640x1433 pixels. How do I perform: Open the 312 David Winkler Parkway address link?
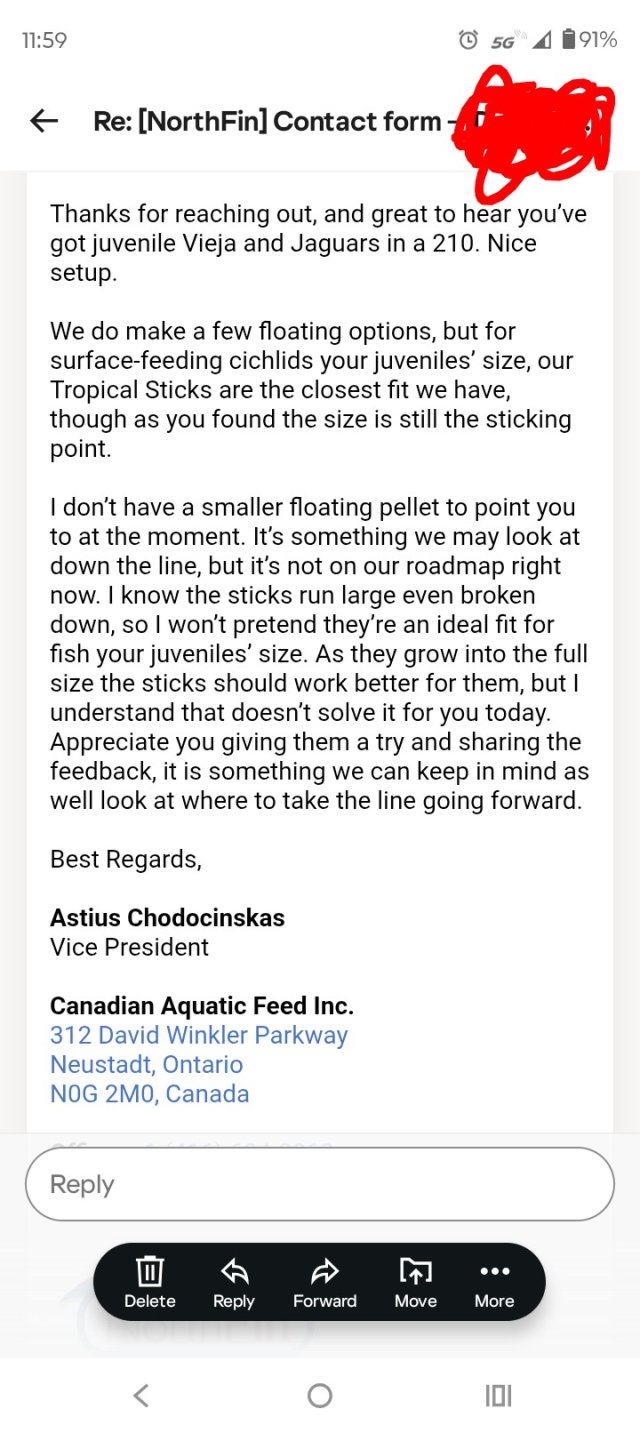click(x=199, y=1035)
